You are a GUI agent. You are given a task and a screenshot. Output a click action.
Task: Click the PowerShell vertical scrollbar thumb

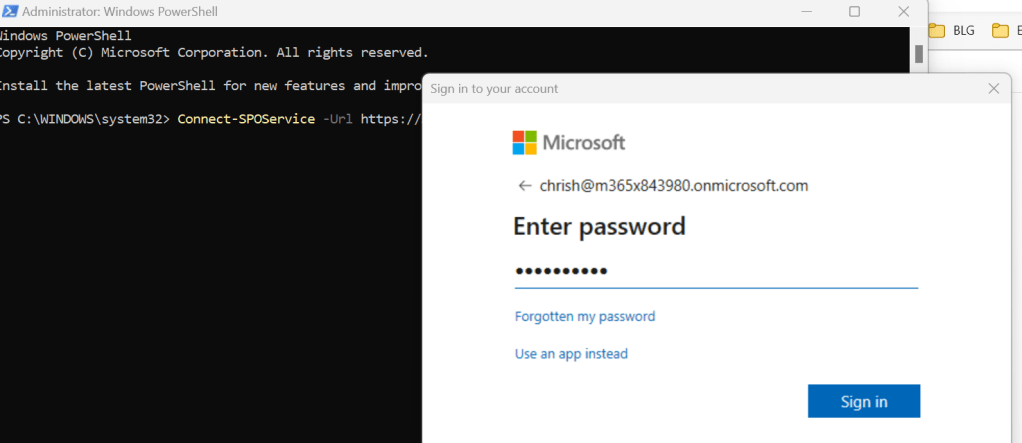[x=918, y=54]
